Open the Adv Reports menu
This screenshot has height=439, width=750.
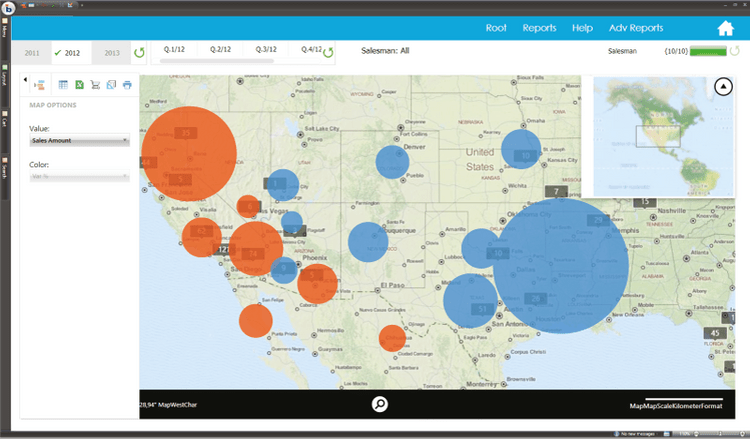[636, 28]
